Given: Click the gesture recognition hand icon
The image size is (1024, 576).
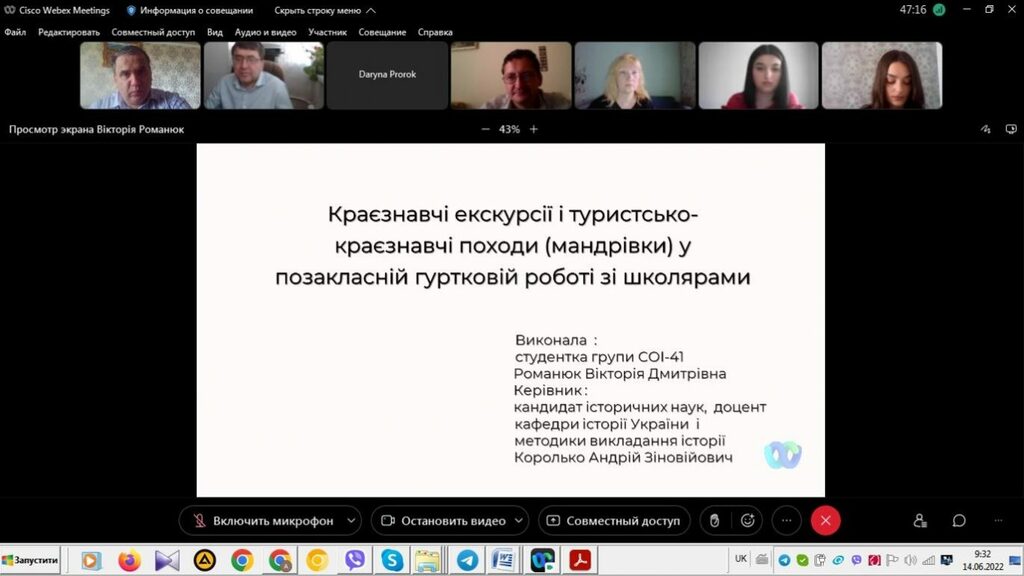Looking at the screenshot, I should coord(714,520).
